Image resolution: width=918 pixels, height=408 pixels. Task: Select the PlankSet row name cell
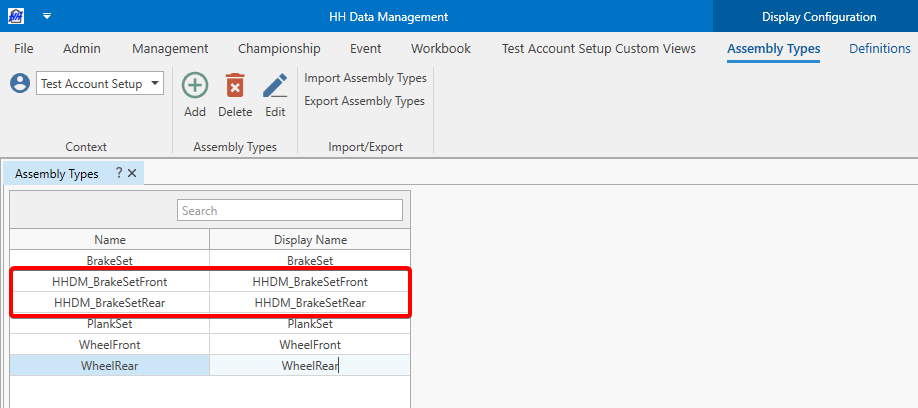pos(110,324)
